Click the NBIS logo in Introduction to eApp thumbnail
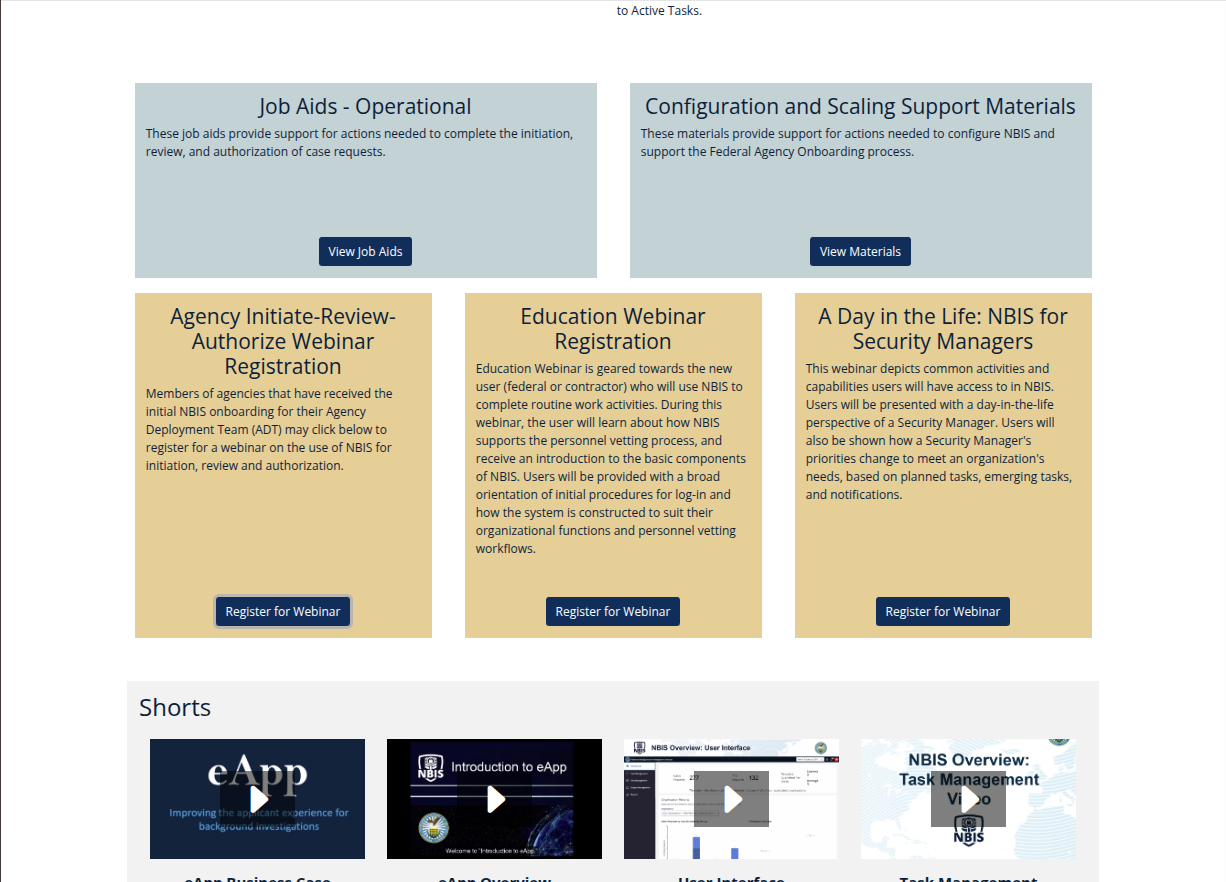This screenshot has height=882, width=1226. pos(430,769)
